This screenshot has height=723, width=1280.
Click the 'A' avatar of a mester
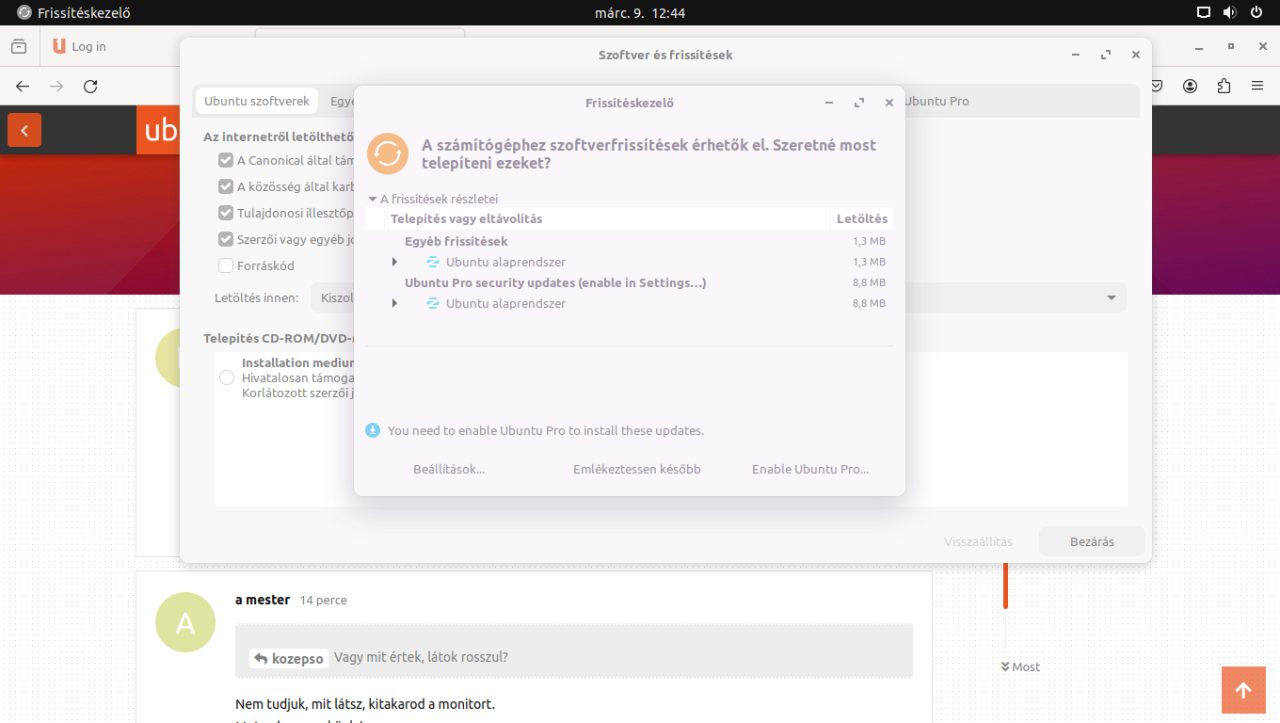[185, 622]
